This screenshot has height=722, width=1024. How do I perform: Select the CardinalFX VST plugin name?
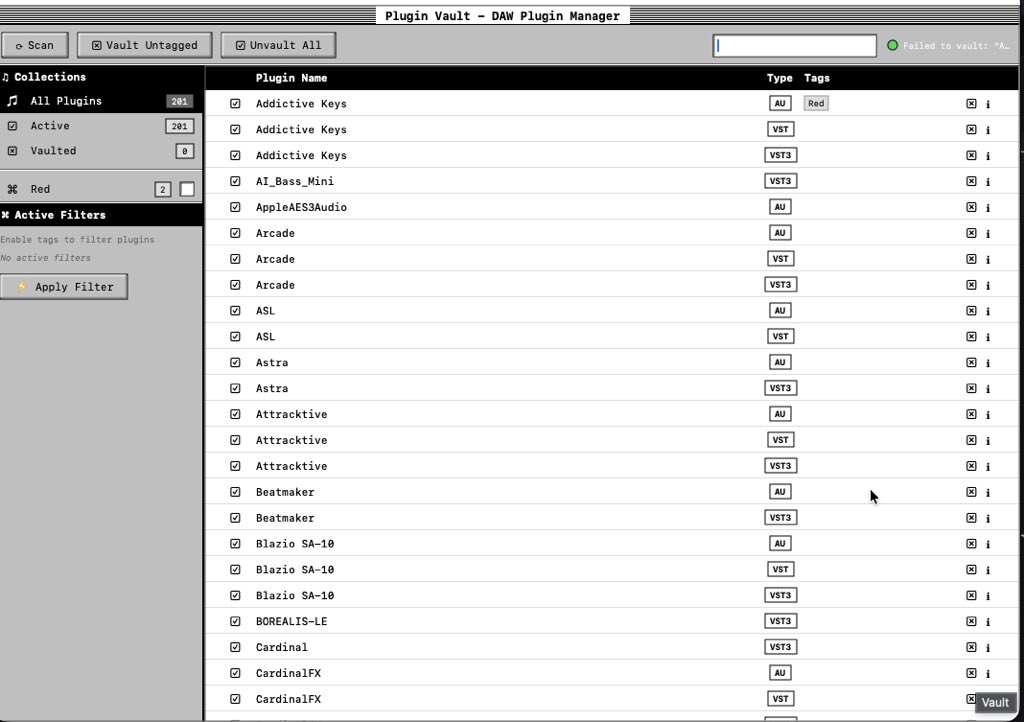point(288,699)
